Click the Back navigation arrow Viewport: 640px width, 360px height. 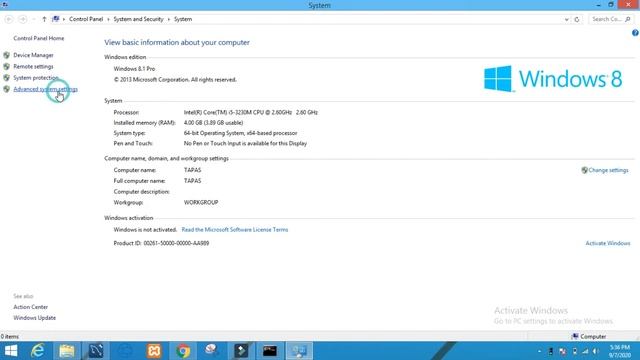9,19
